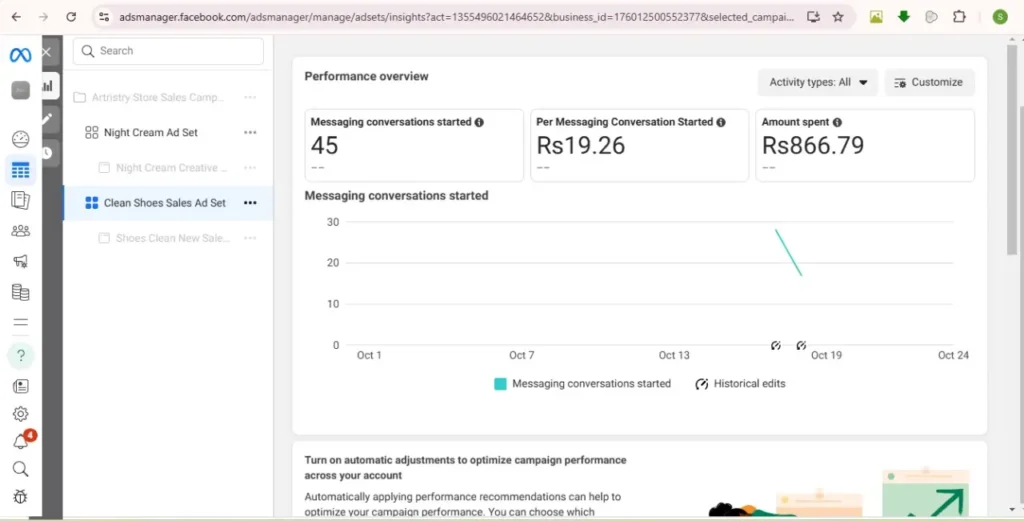Open the Help question mark icon
The height and width of the screenshot is (521, 1024).
click(20, 355)
